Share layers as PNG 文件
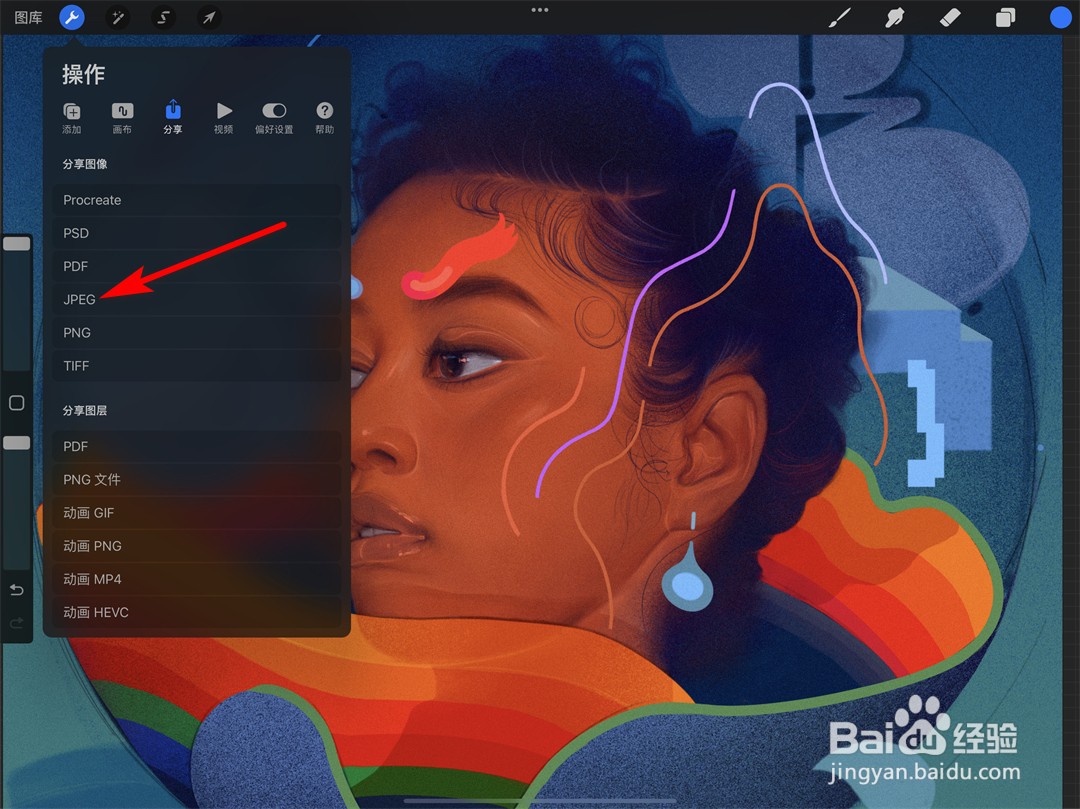 point(196,479)
